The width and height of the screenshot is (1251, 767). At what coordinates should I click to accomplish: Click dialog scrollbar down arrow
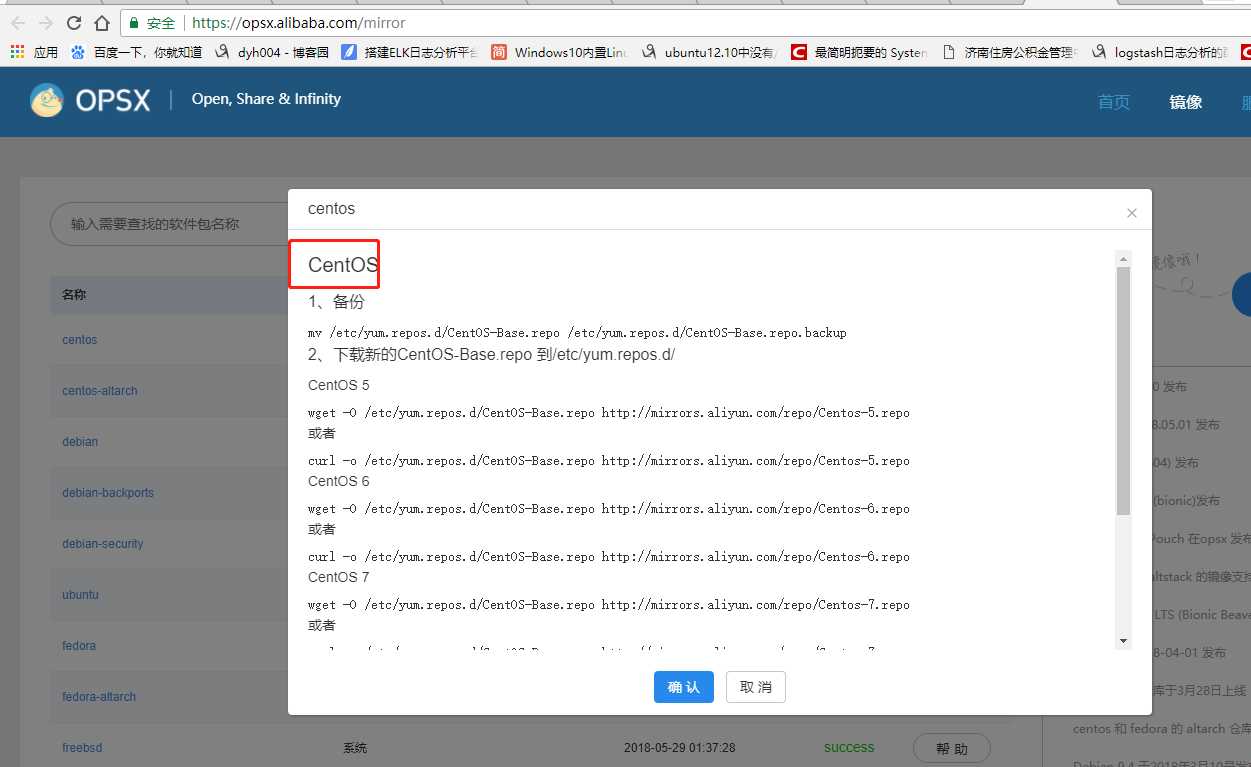point(1124,640)
